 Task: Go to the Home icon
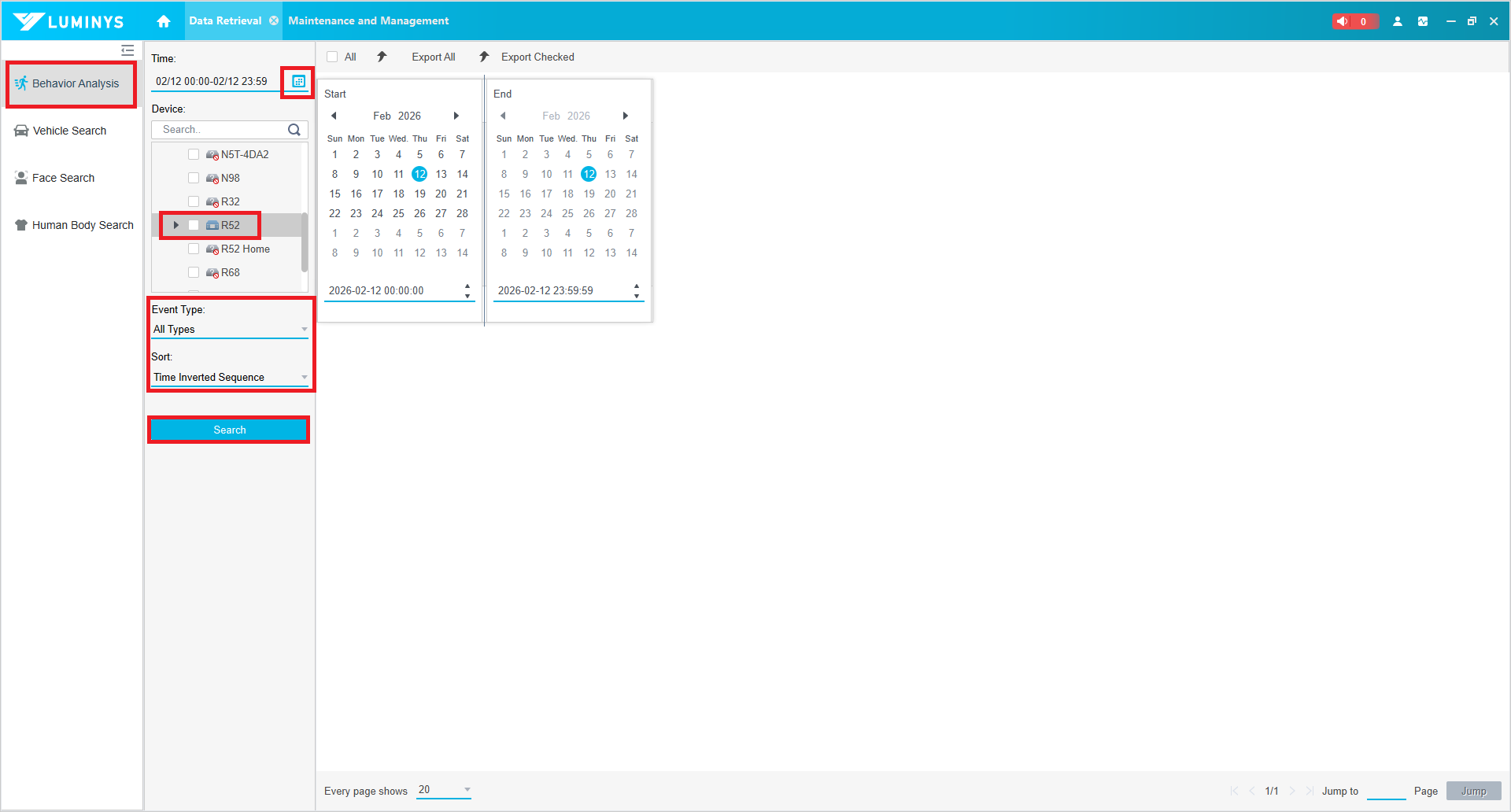click(x=164, y=21)
